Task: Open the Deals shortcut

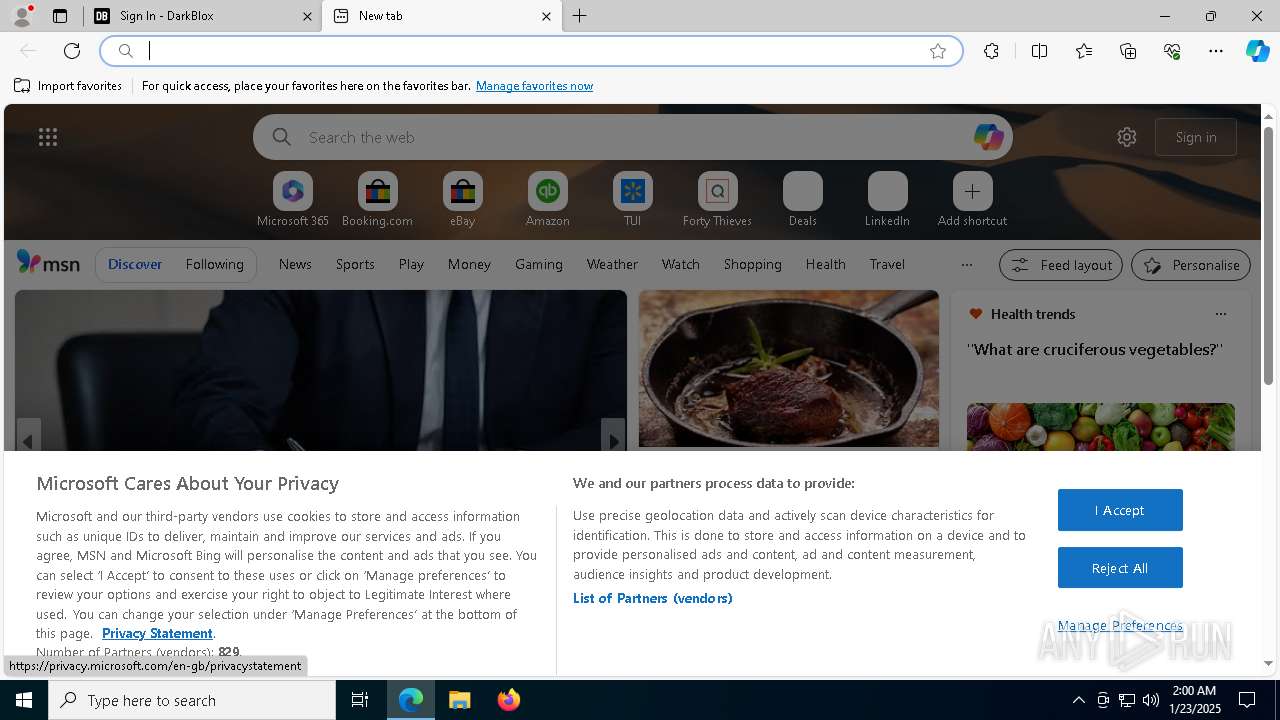Action: click(803, 199)
